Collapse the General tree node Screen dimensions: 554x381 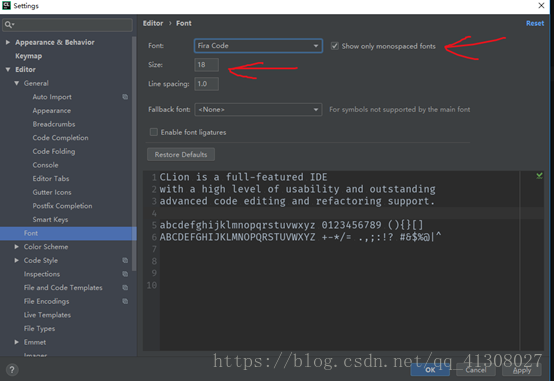click(x=17, y=83)
